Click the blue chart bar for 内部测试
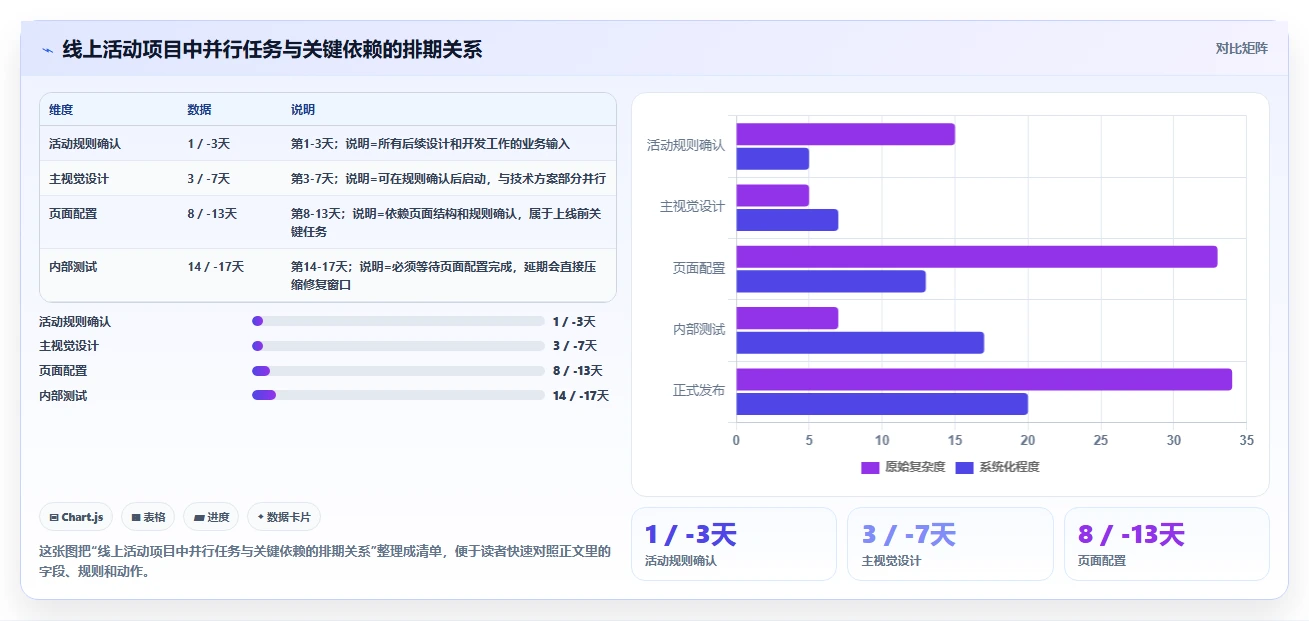Screen dimensions: 1309x621 (x=860, y=343)
